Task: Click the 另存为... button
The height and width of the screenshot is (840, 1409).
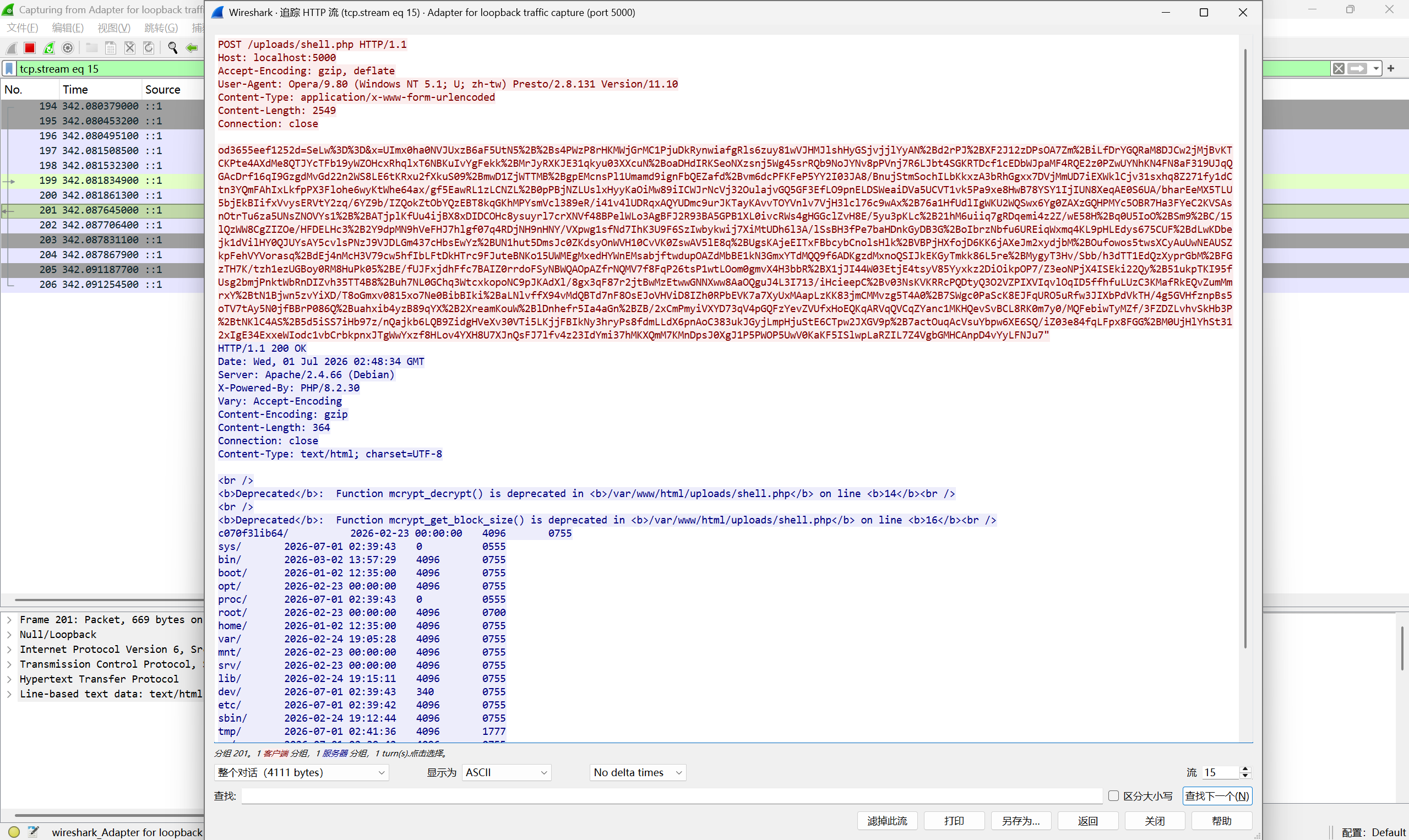Action: (1021, 820)
